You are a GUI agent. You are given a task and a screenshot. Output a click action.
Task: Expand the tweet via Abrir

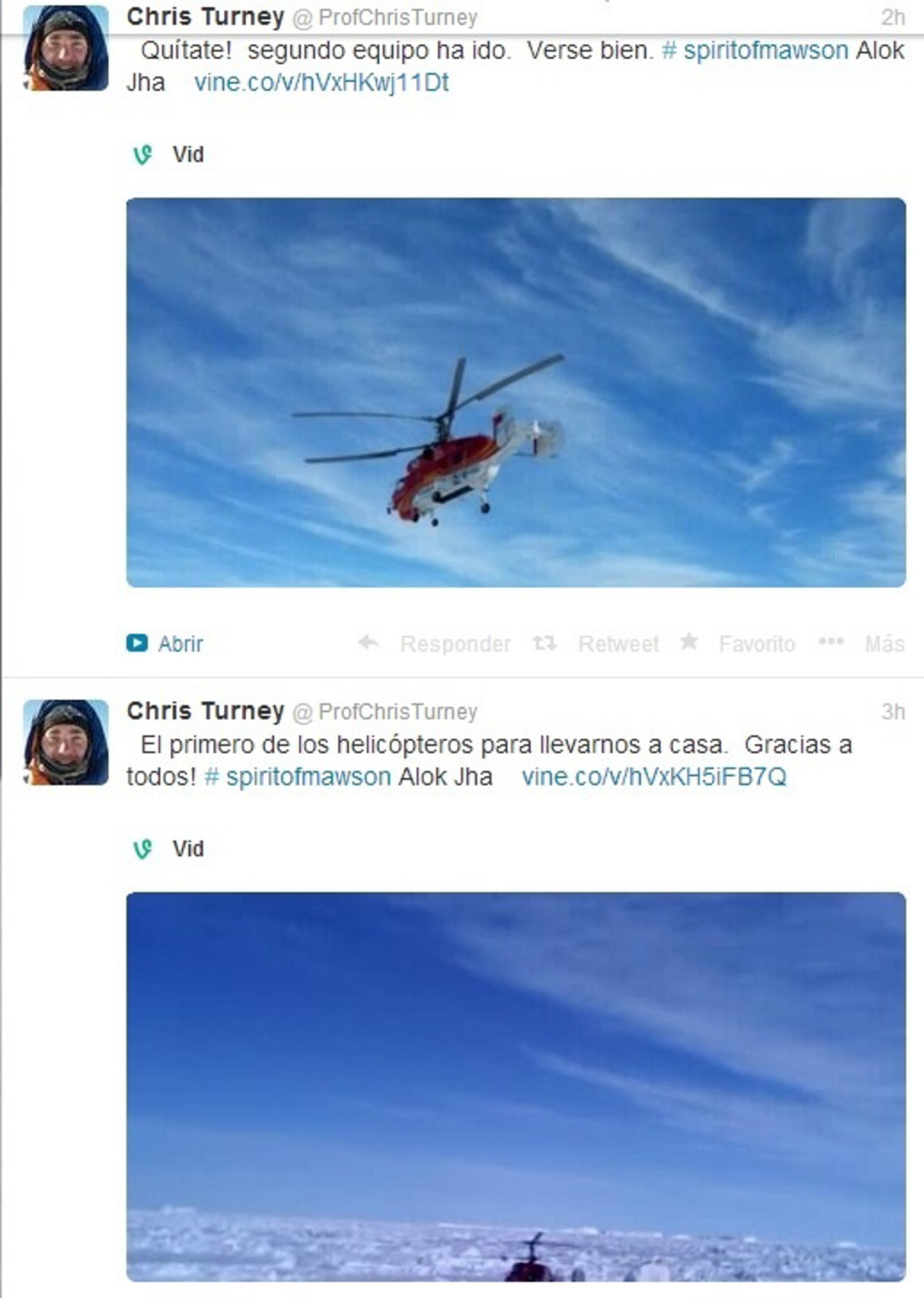[180, 643]
